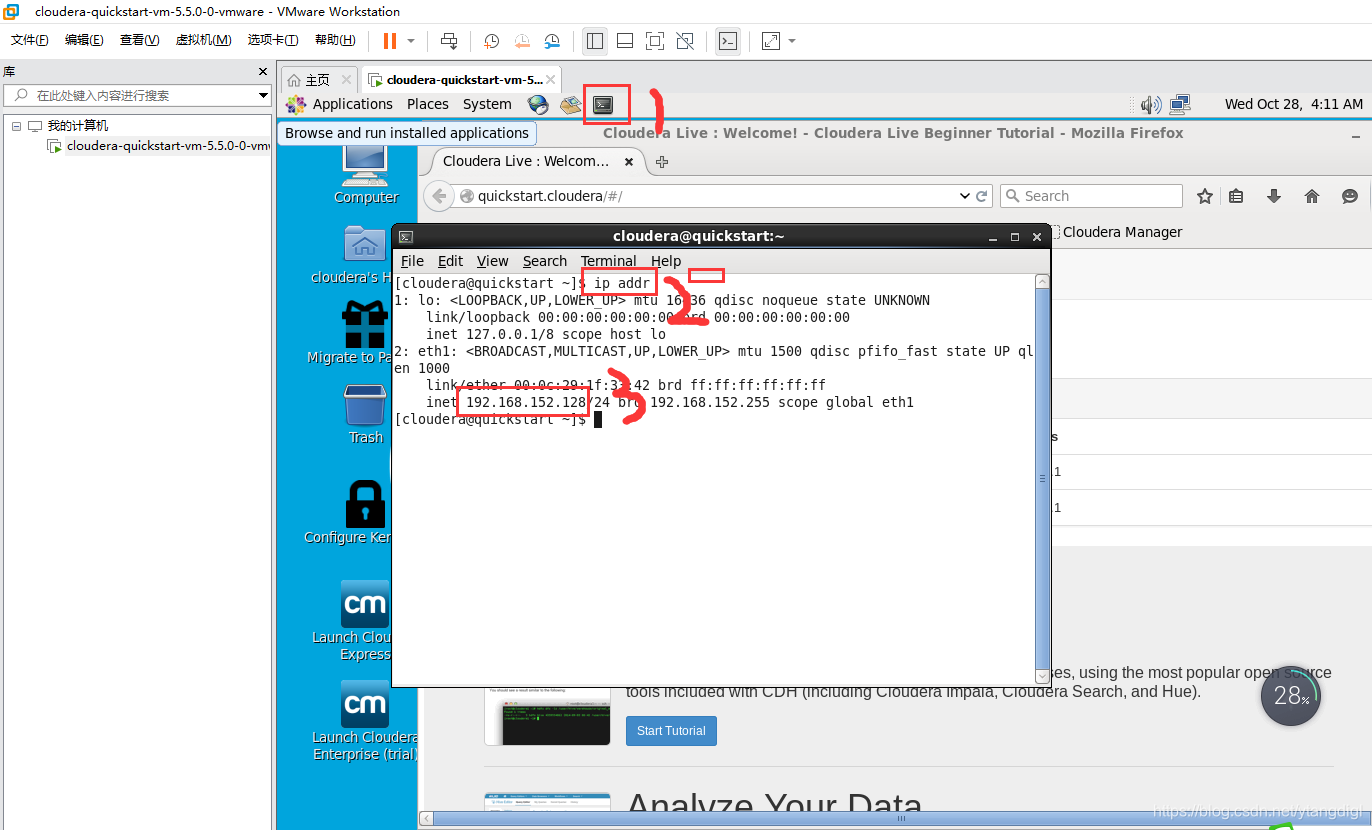1372x830 pixels.
Task: Click the Firefox Search field
Action: [1091, 196]
